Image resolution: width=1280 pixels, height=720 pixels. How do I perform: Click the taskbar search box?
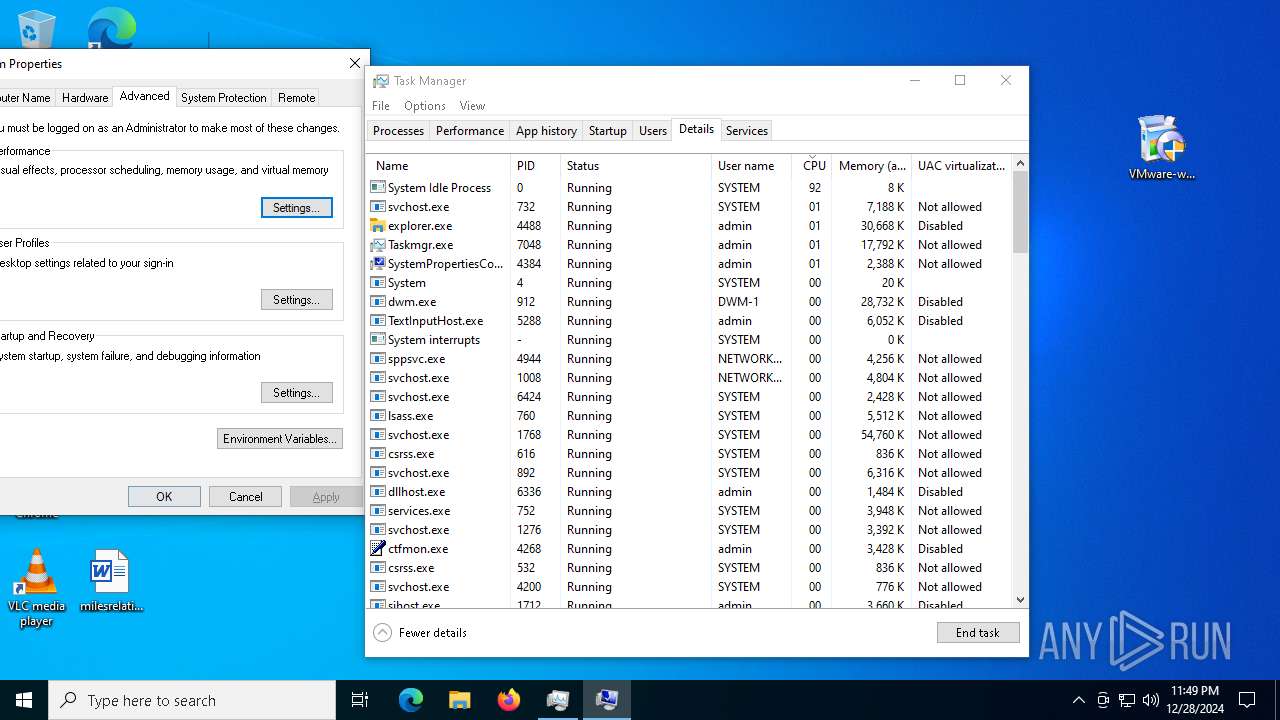point(192,700)
